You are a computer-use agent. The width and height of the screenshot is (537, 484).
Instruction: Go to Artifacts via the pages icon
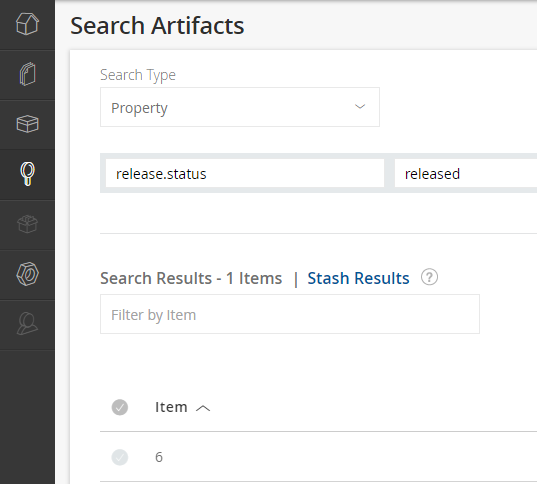pyautogui.click(x=27, y=74)
